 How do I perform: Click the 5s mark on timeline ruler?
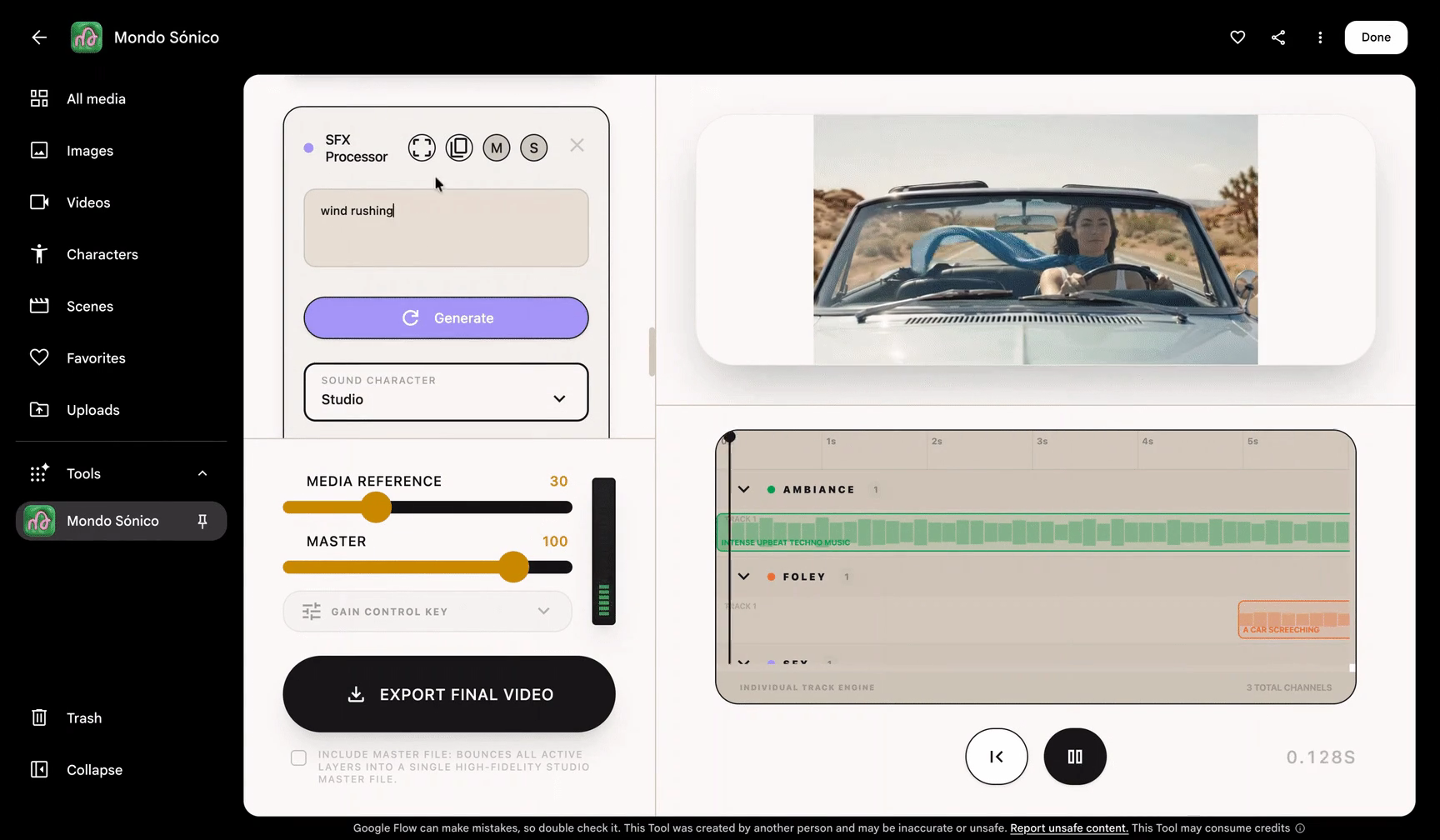point(1252,441)
